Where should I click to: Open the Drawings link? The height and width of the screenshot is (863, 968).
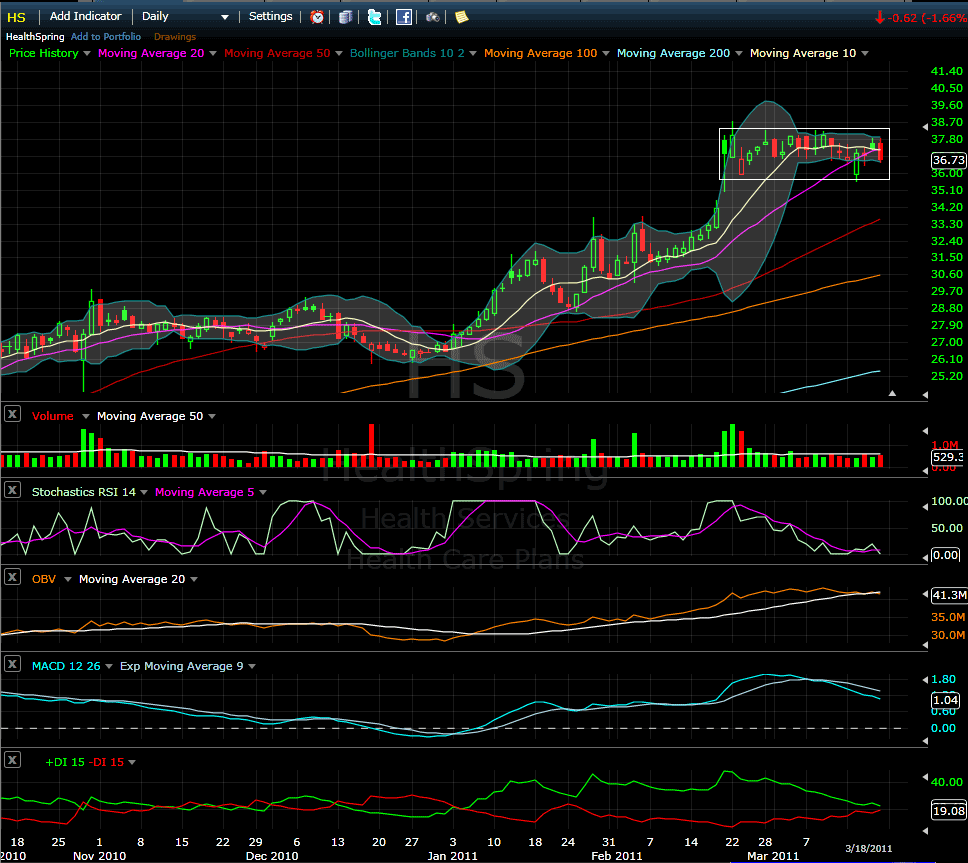point(175,37)
